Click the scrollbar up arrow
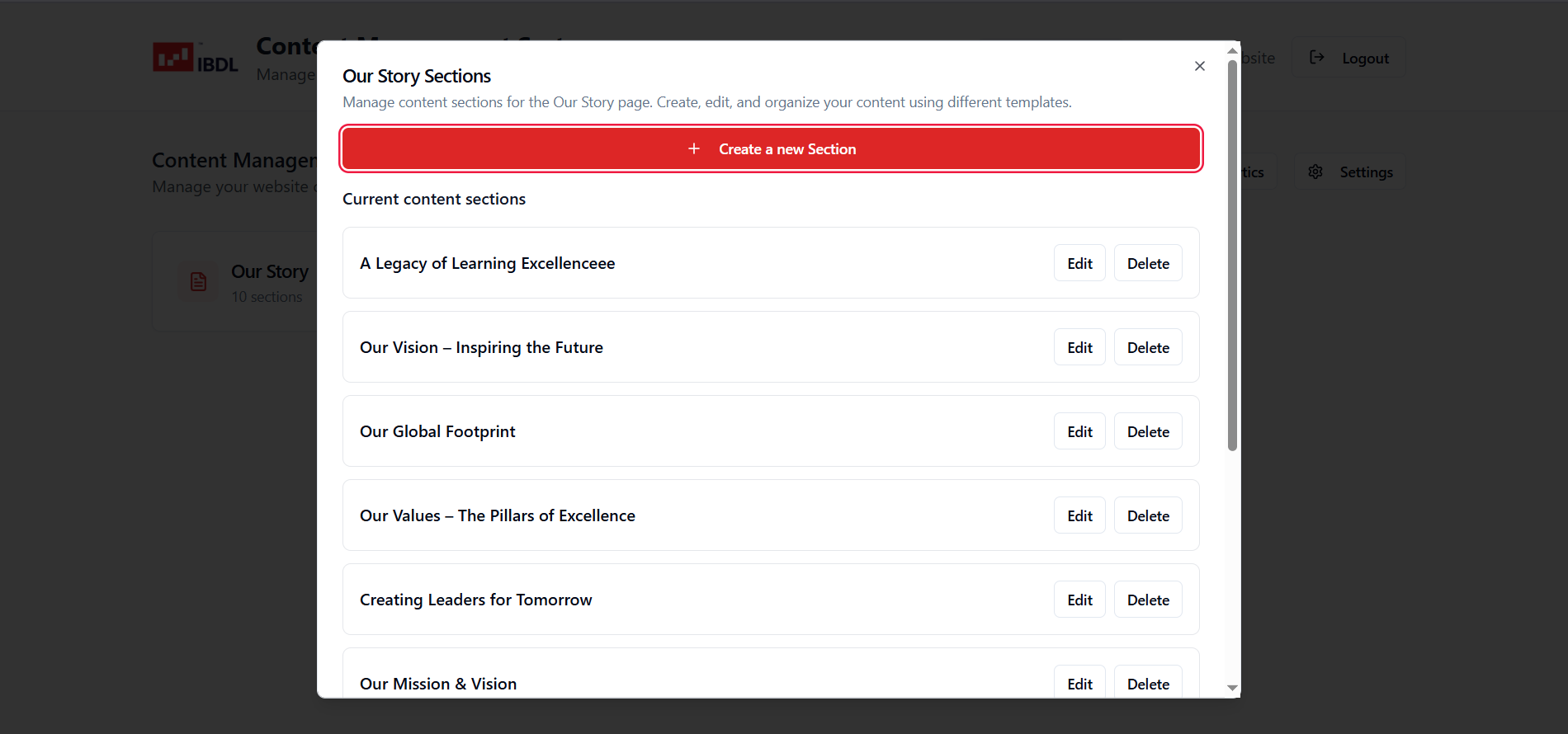Image resolution: width=1568 pixels, height=734 pixels. click(1232, 51)
